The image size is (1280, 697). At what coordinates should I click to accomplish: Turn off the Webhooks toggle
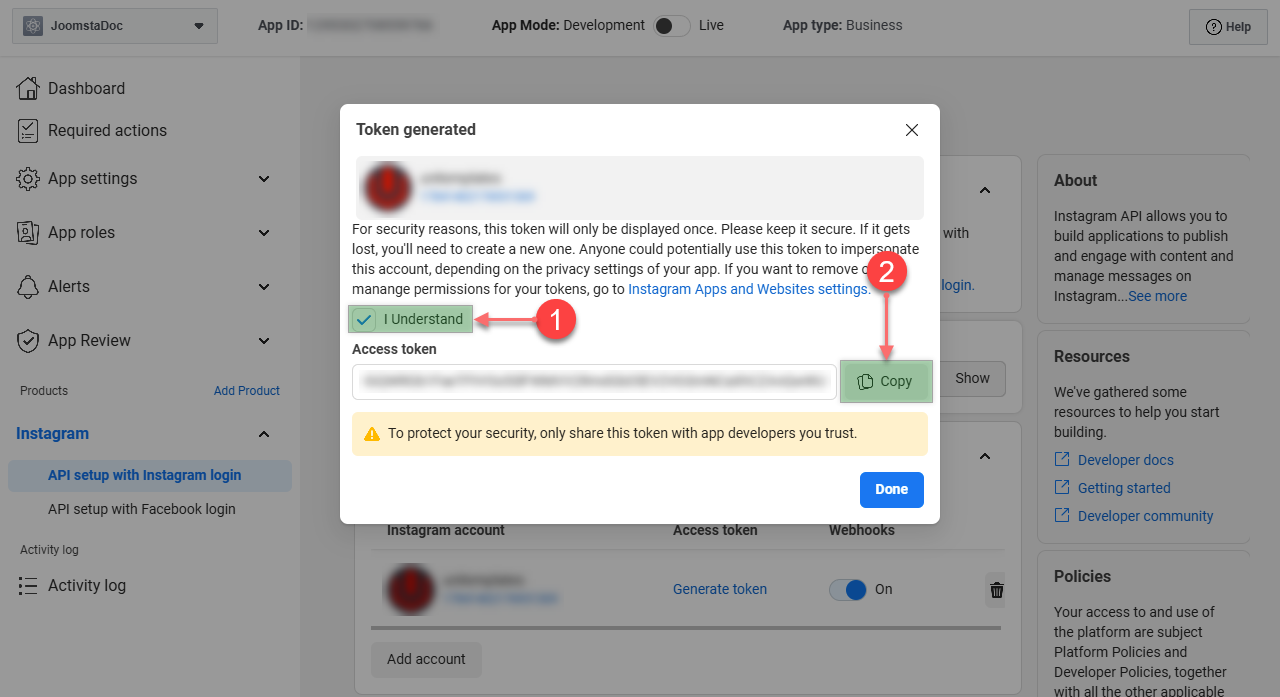point(848,589)
